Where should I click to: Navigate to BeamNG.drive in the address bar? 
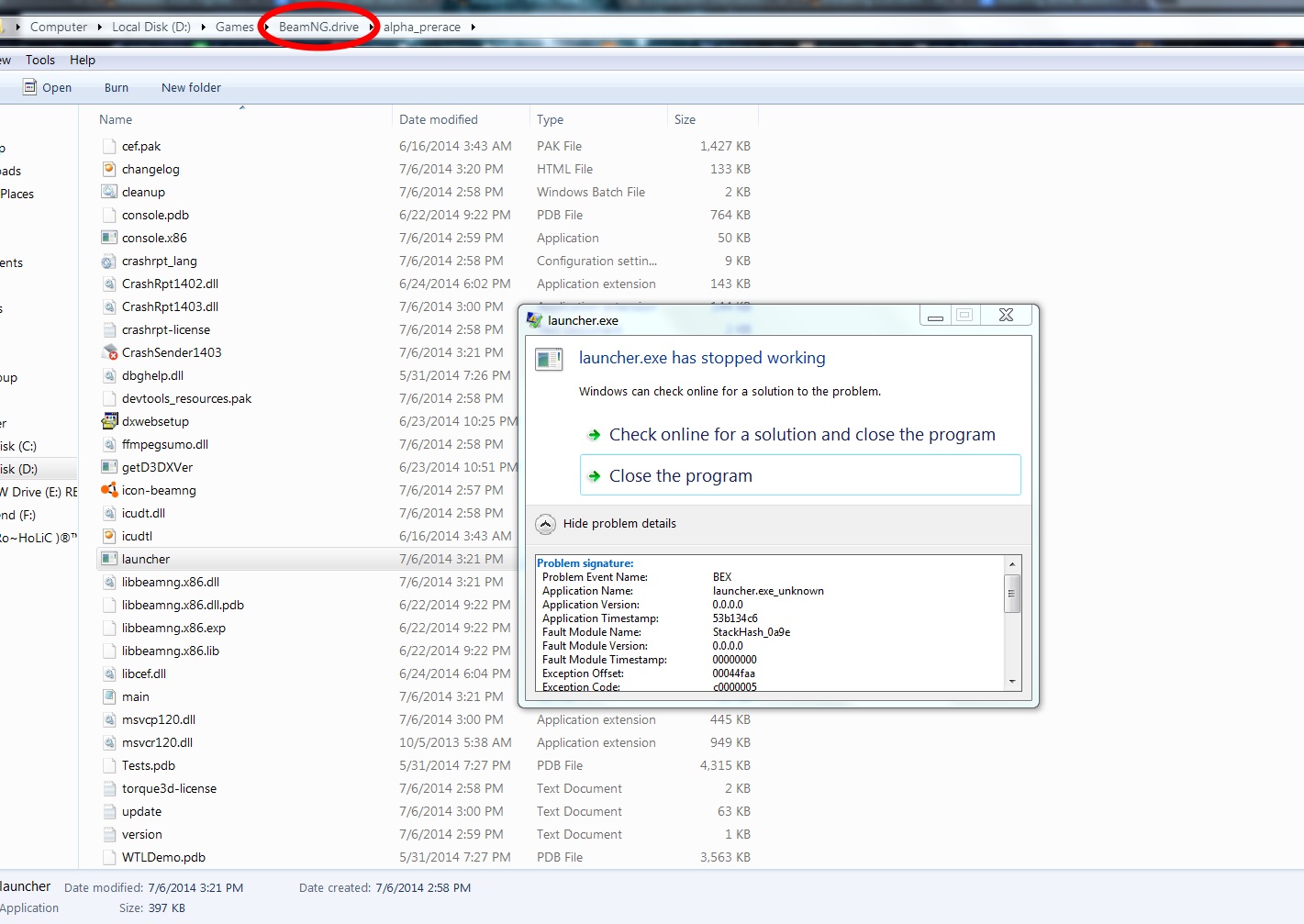[318, 27]
